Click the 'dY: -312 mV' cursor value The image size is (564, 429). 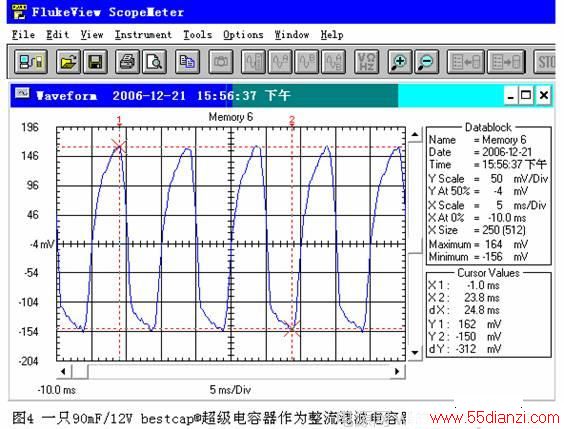point(465,348)
